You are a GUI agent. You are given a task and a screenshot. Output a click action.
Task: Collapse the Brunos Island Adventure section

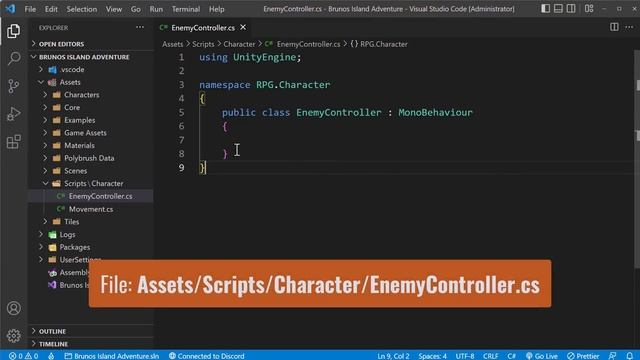click(x=91, y=57)
